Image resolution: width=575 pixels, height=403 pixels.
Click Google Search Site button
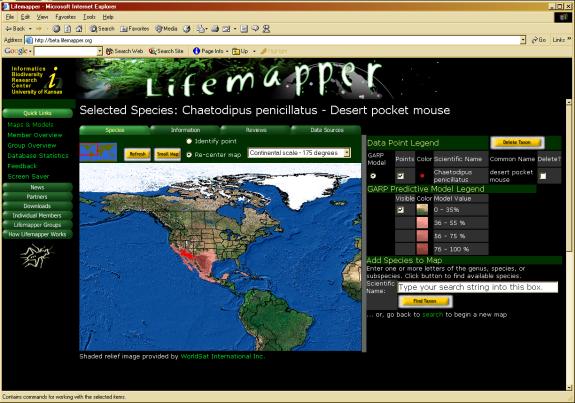tap(166, 51)
